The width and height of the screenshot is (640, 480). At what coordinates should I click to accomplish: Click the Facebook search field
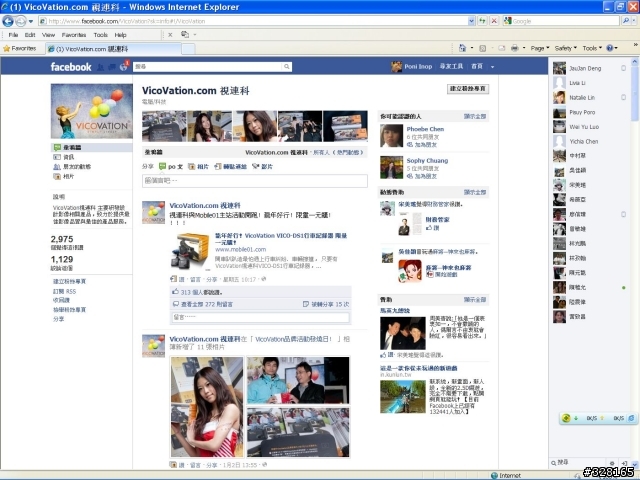click(207, 66)
